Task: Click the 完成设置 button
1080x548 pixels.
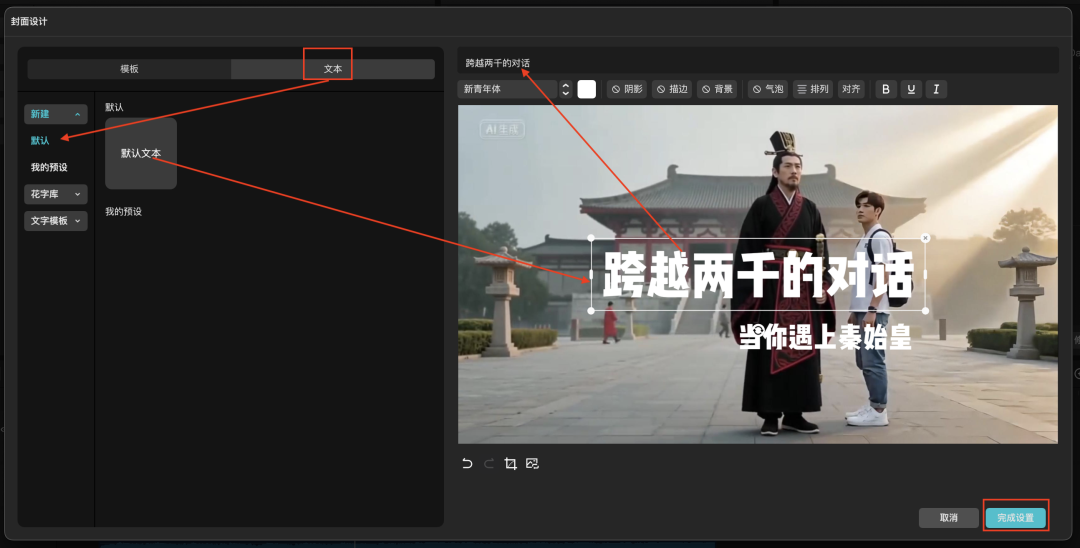Action: click(1015, 518)
